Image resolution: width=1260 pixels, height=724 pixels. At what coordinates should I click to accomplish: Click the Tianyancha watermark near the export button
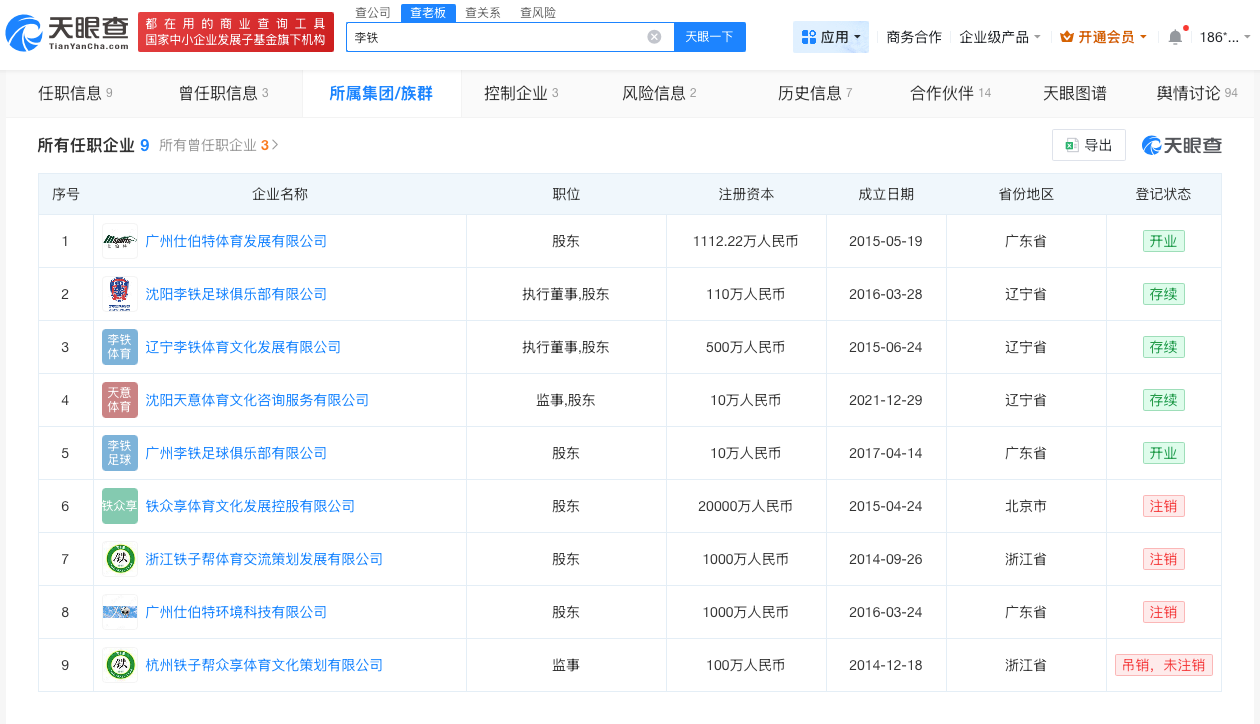pos(1183,144)
